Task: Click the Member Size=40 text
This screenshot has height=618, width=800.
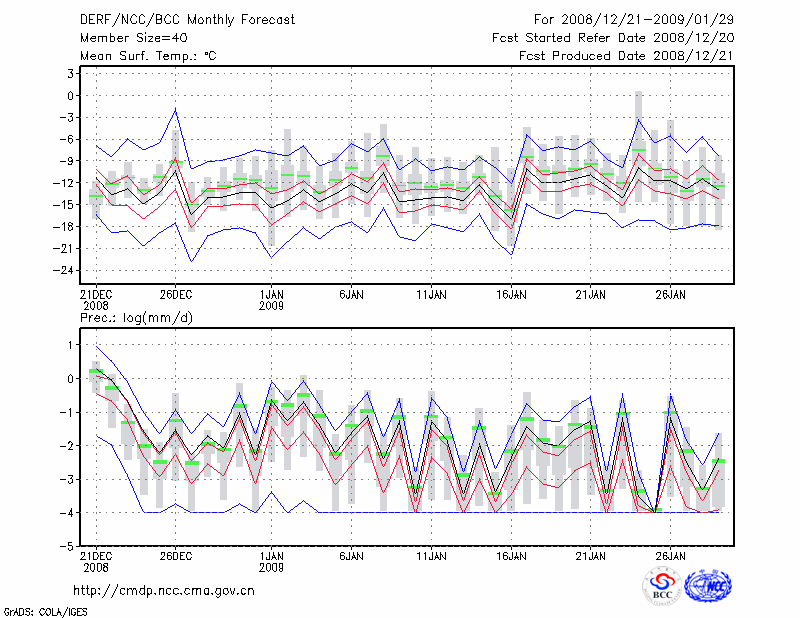Action: pyautogui.click(x=127, y=38)
